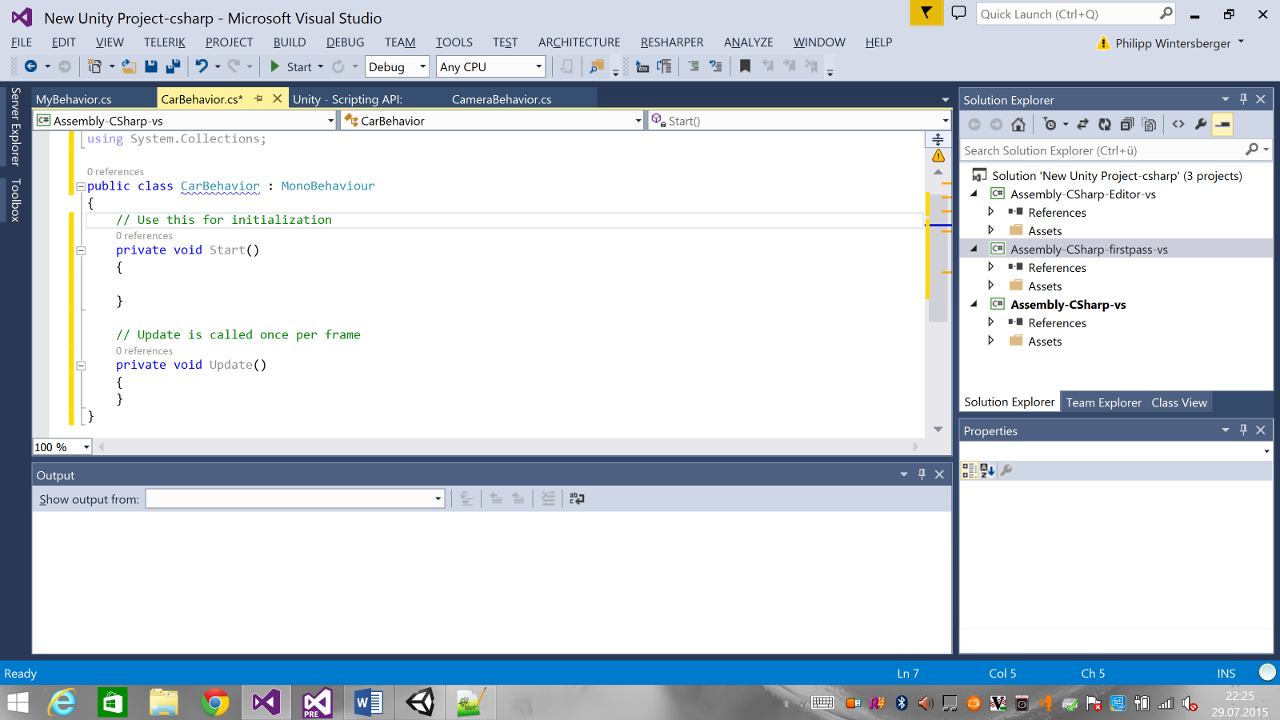Click the Open File folder icon
Screen dimensions: 1280x720
(x=129, y=66)
